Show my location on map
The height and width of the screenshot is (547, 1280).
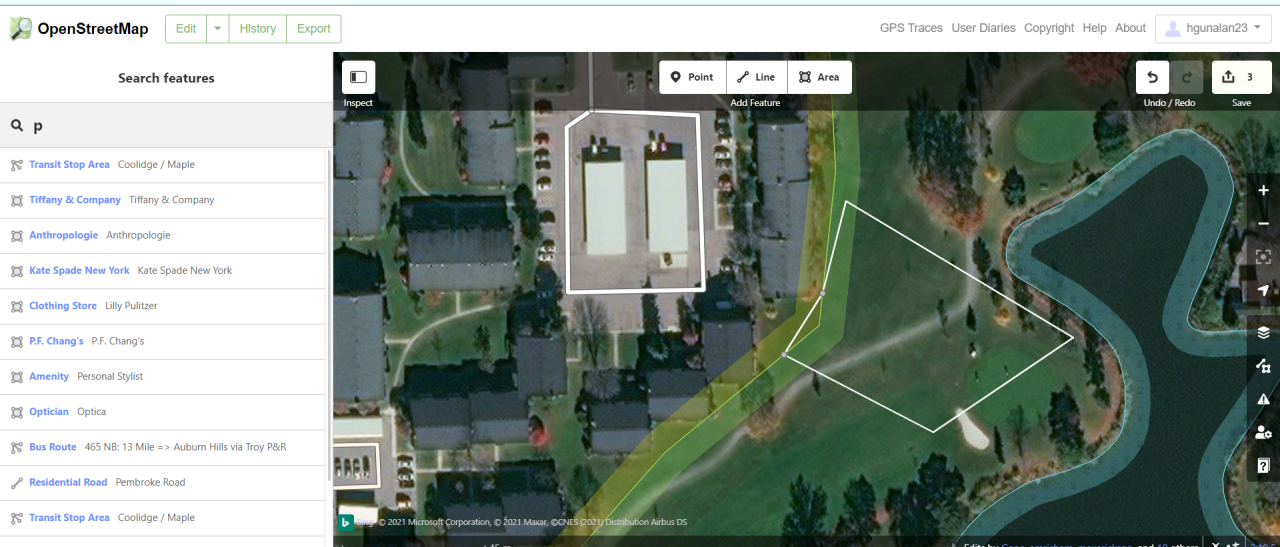tap(1264, 291)
